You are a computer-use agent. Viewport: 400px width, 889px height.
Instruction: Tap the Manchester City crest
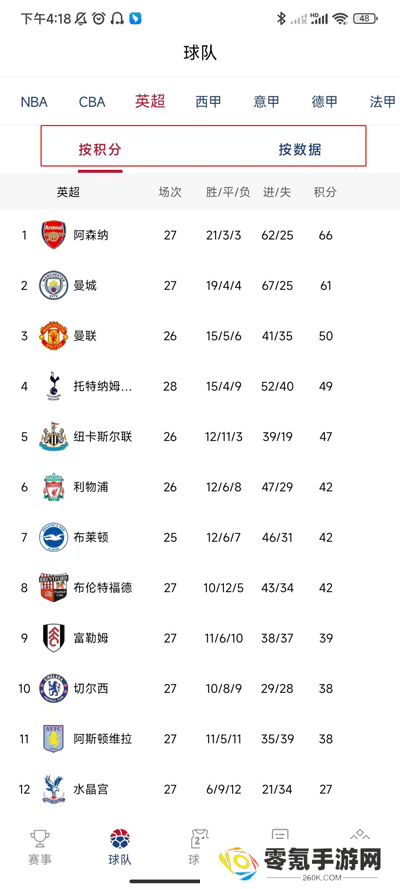pos(54,285)
